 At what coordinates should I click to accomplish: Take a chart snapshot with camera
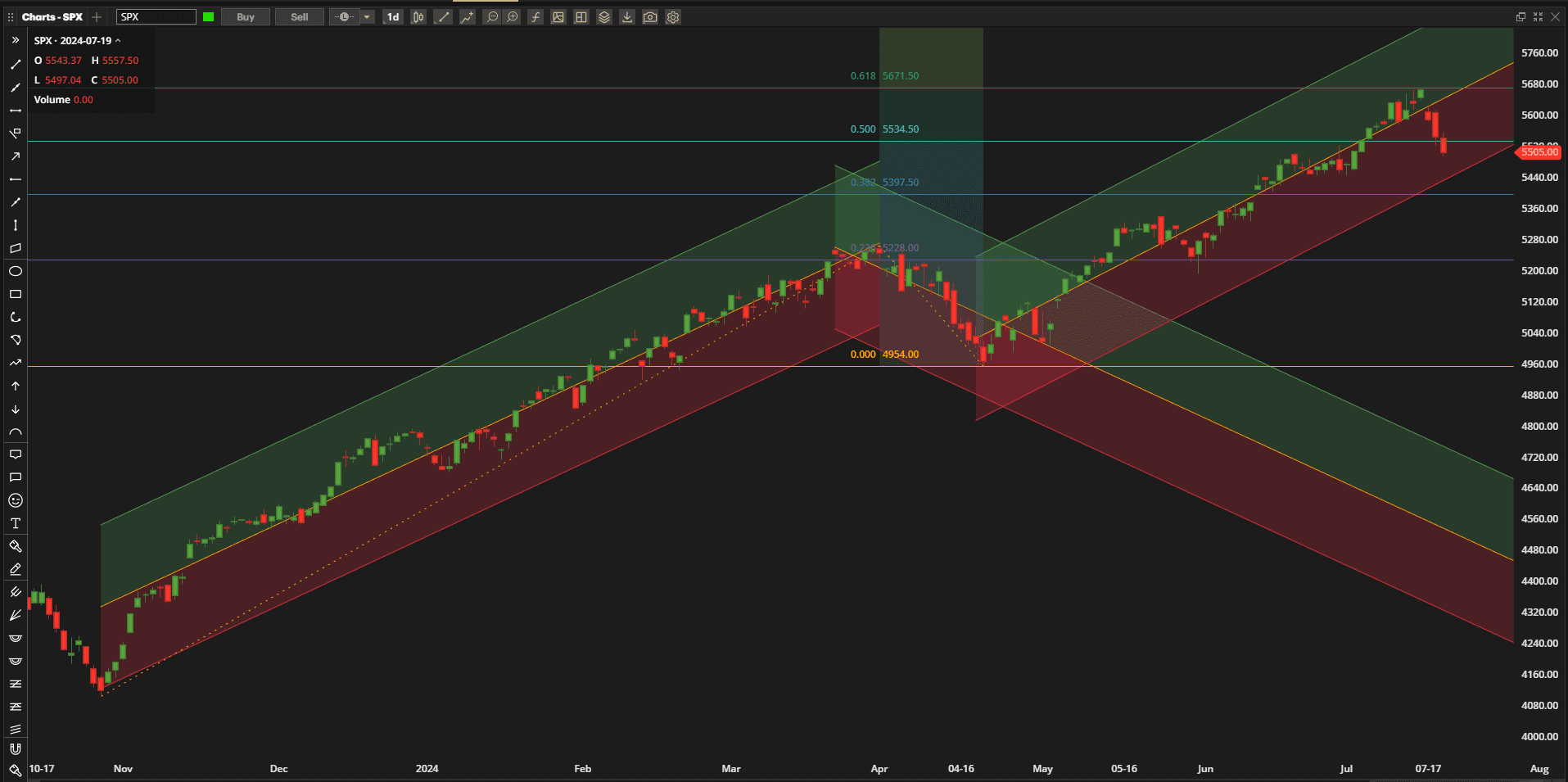pos(650,17)
